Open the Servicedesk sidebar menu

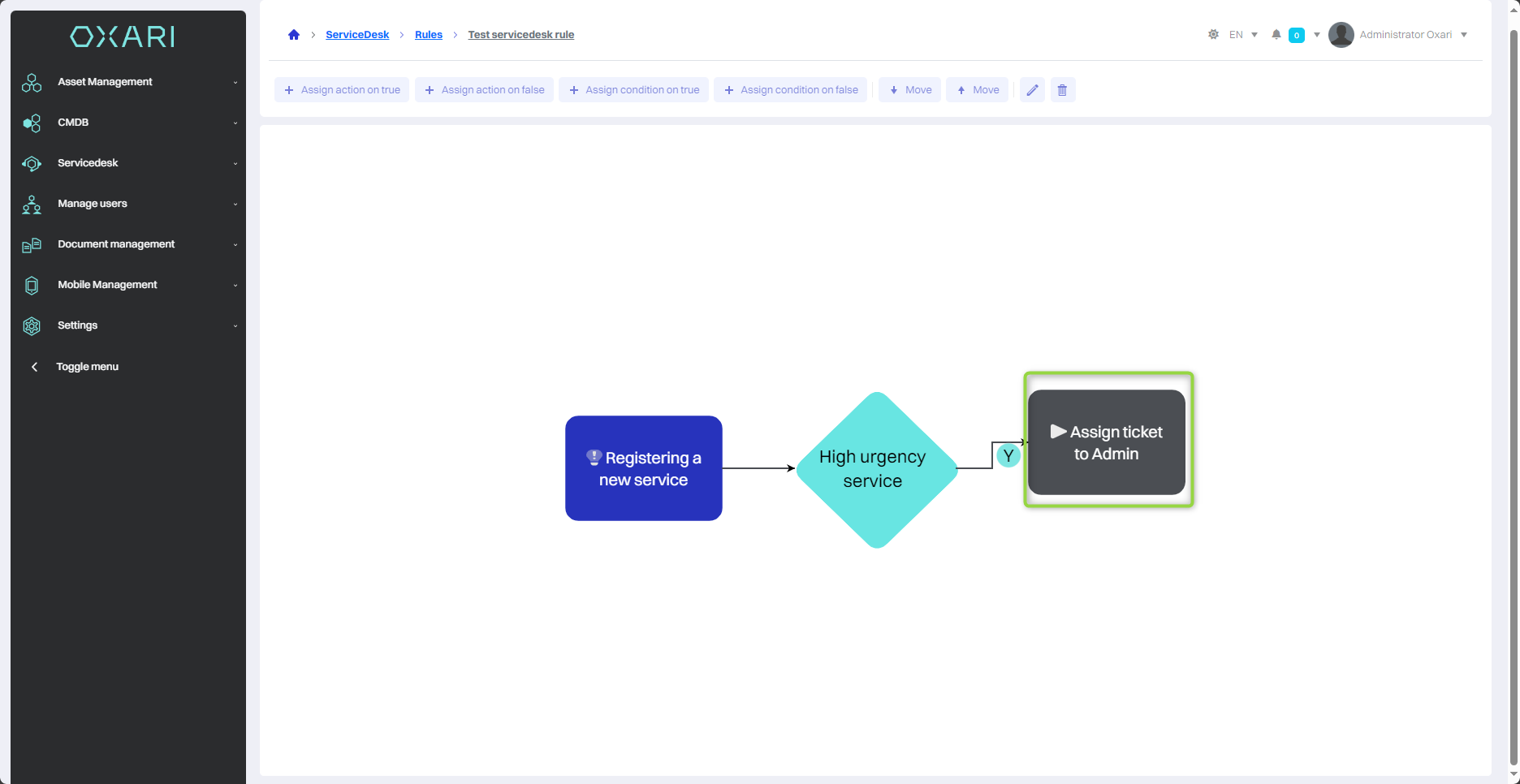pos(88,163)
